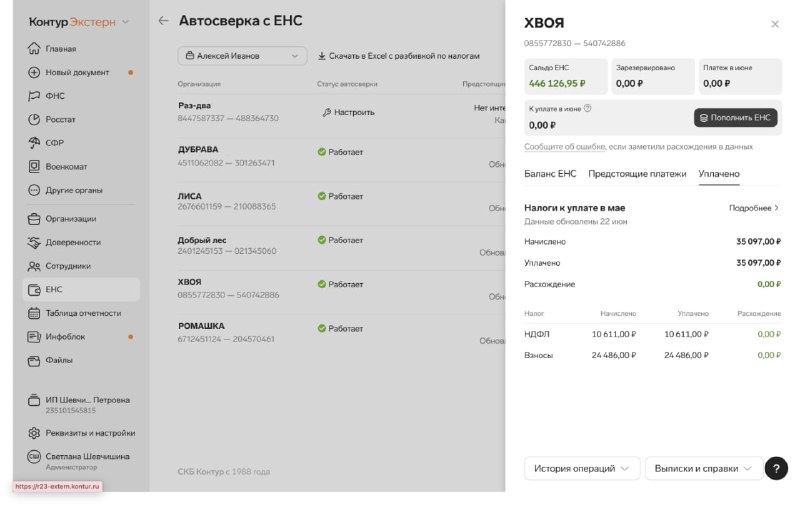Image resolution: width=800 pixels, height=507 pixels.
Task: Click Работает status in ЛИСА row
Action: pyautogui.click(x=340, y=196)
